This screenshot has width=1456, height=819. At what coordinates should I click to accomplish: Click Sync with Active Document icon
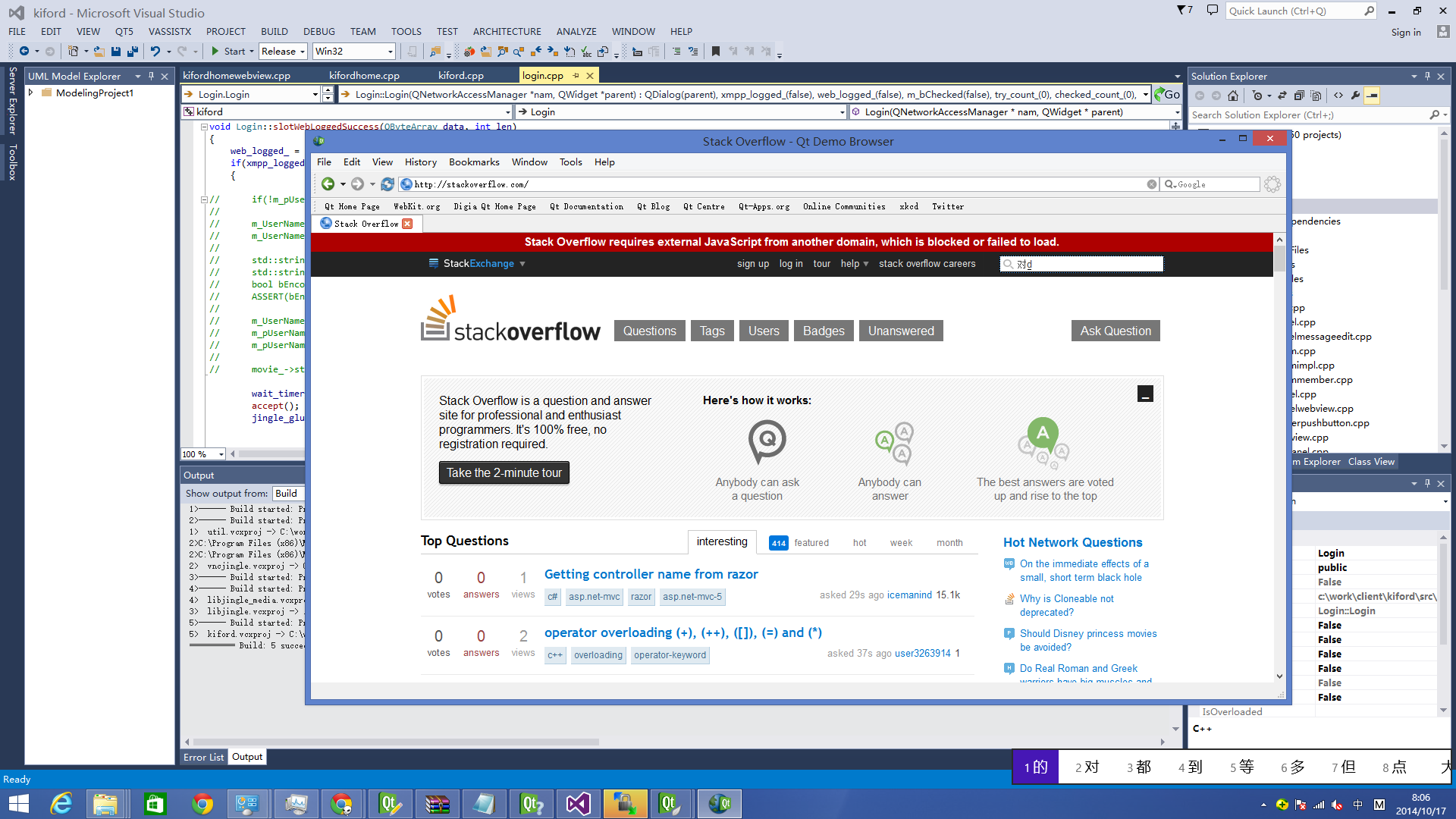1282,96
